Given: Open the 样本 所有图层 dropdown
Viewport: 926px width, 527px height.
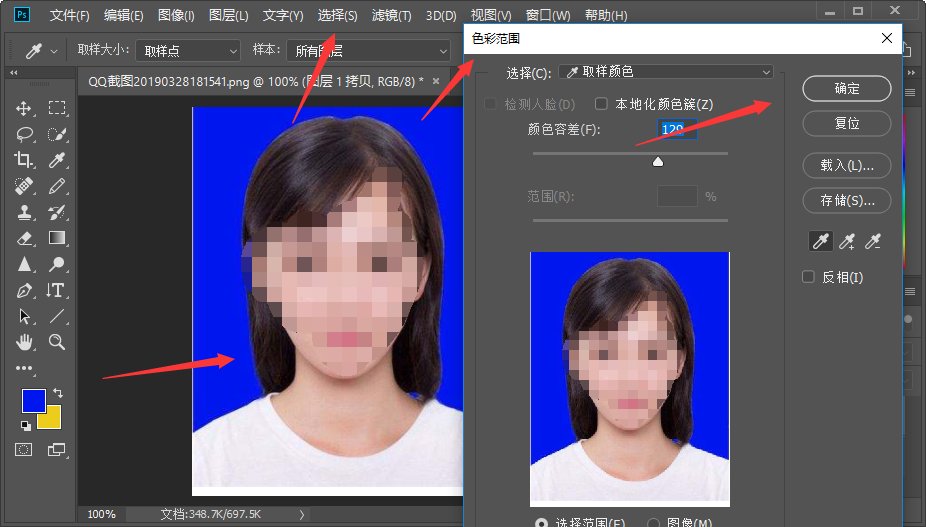Looking at the screenshot, I should [x=369, y=51].
